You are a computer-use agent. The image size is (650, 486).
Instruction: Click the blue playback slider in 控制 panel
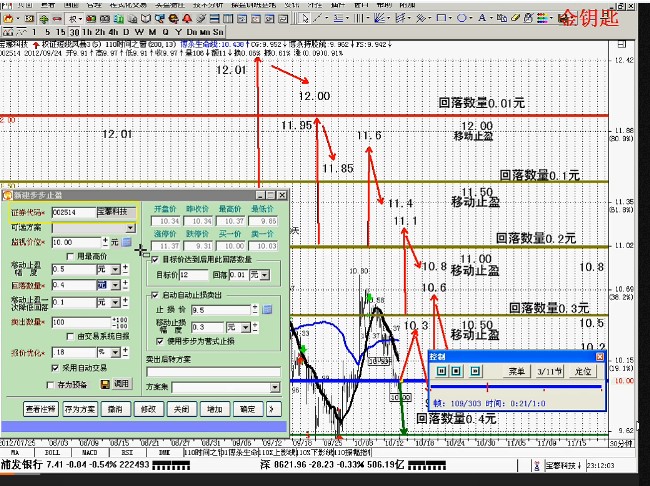[516, 387]
